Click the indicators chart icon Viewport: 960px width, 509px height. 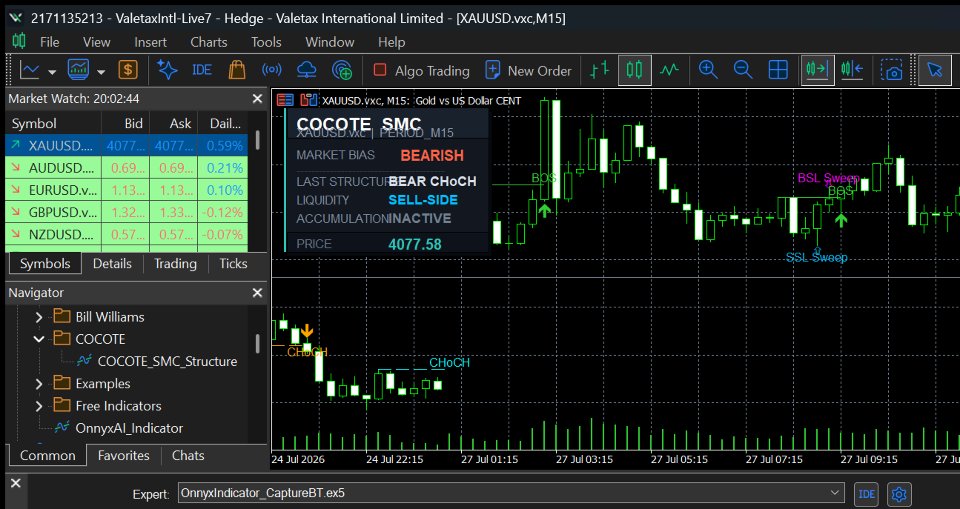click(x=78, y=70)
